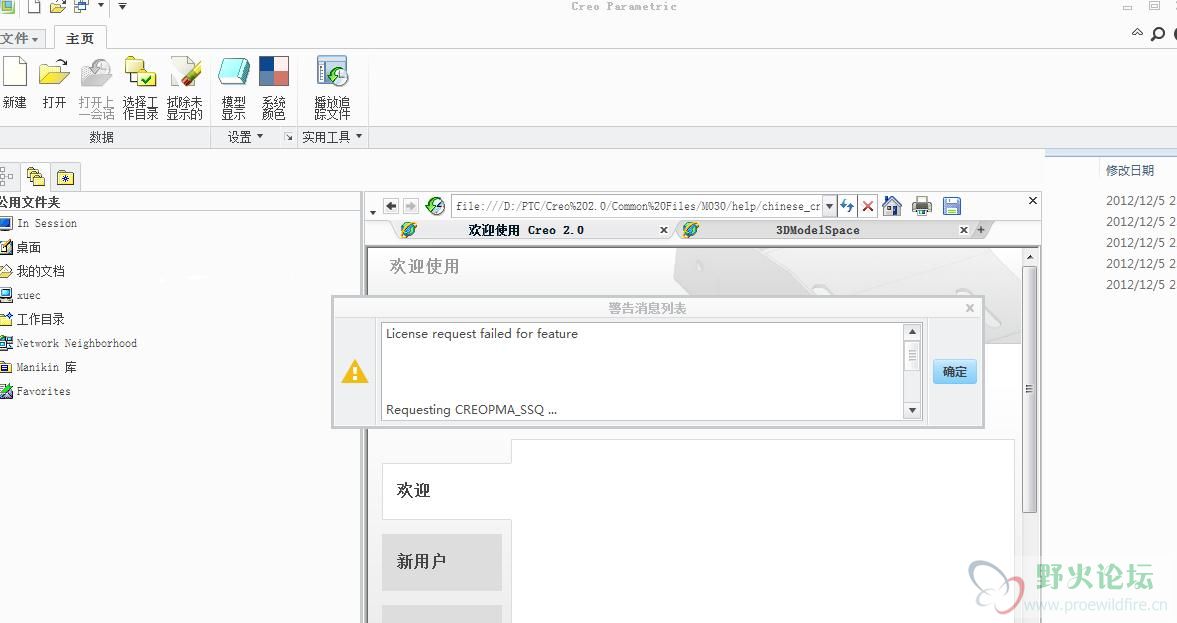Go forward in the embedded browser
Screen dimensions: 1177x623
pos(410,206)
